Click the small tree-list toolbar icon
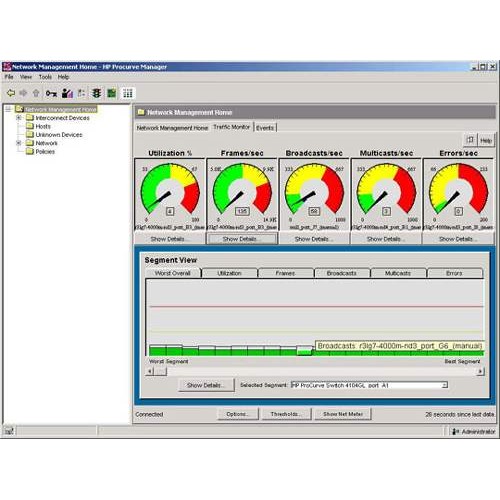 (81, 93)
